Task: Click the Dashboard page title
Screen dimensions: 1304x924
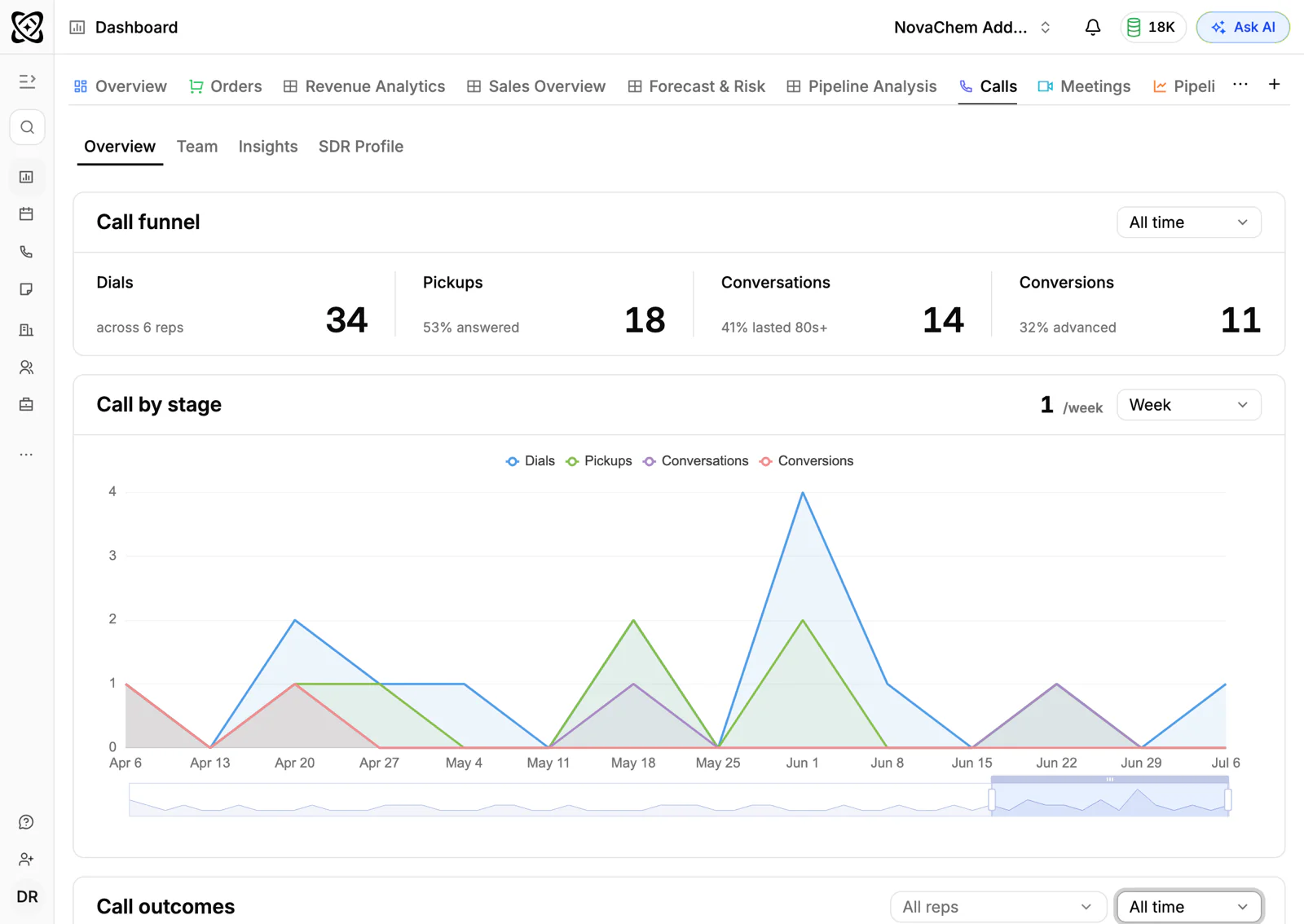Action: coord(136,27)
